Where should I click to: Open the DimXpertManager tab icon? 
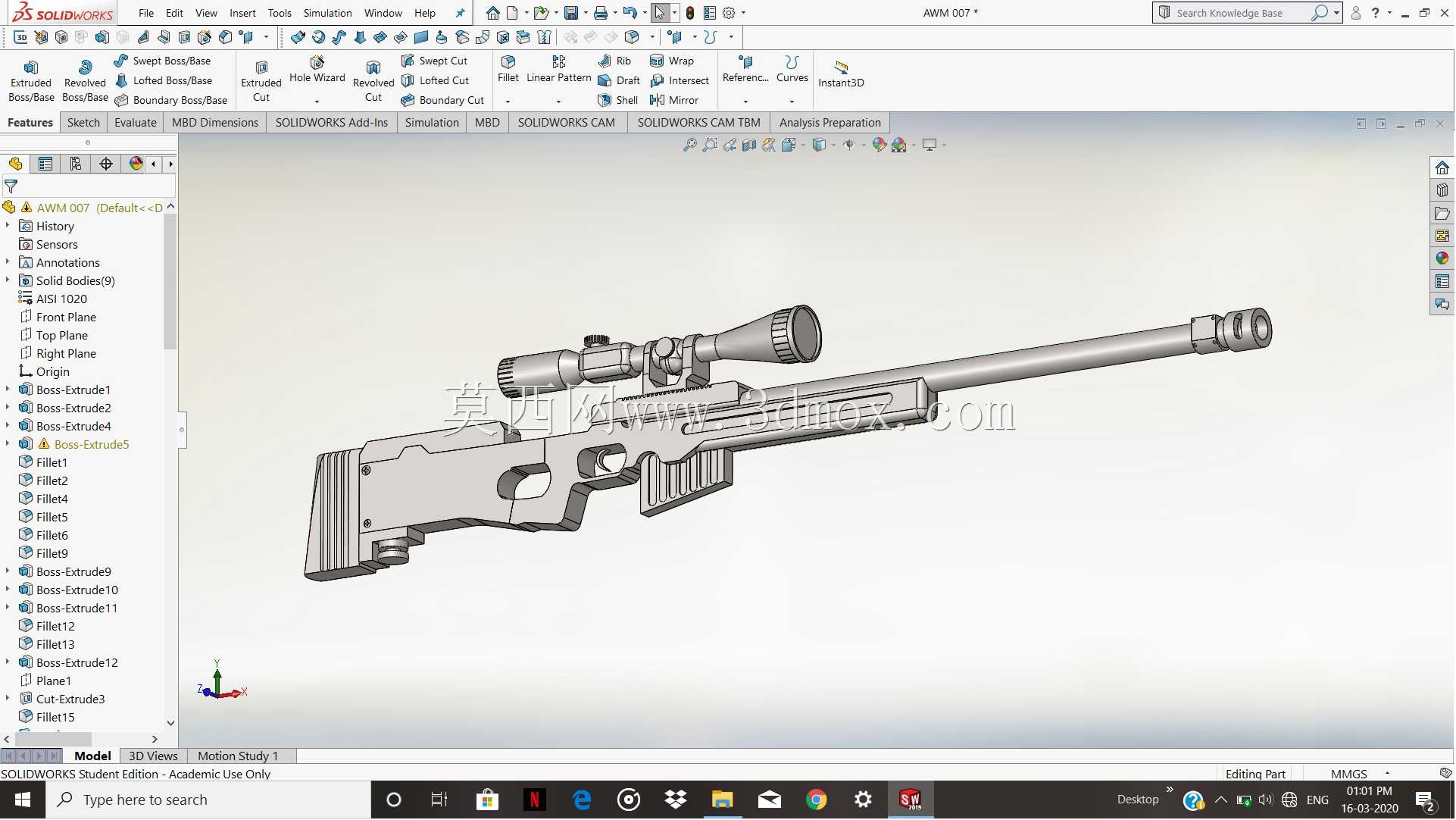pyautogui.click(x=106, y=164)
